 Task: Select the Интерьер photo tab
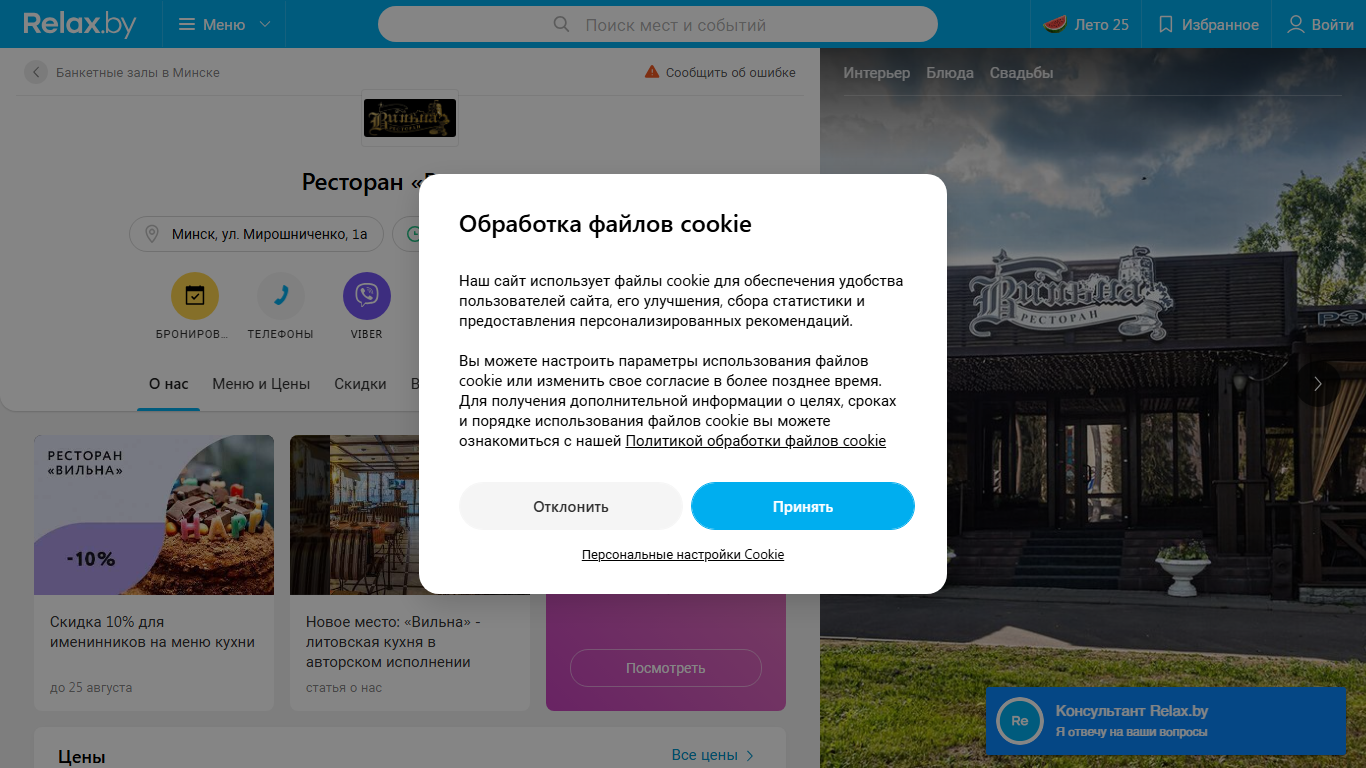pyautogui.click(x=877, y=73)
